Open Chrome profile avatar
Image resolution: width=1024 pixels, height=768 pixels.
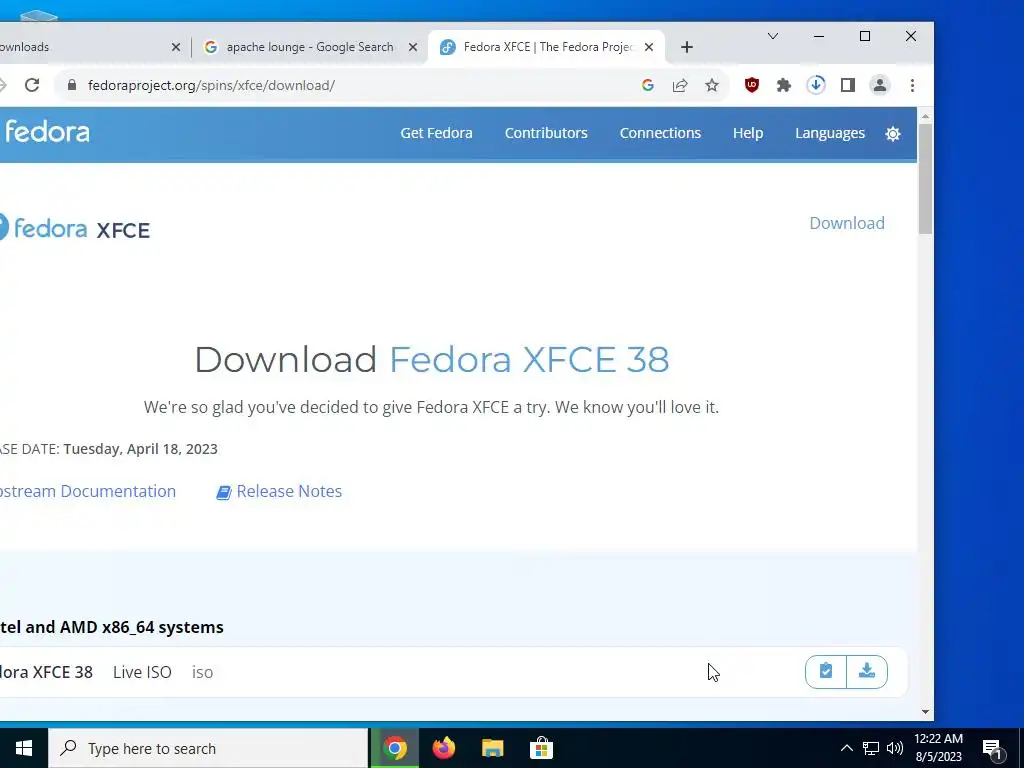pyautogui.click(x=880, y=85)
